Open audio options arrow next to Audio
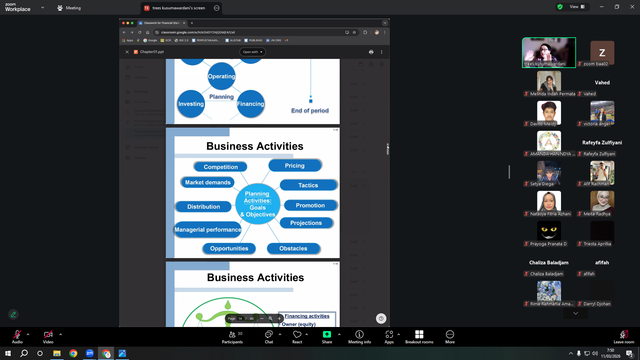Image resolution: width=640 pixels, height=360 pixels. [28, 334]
